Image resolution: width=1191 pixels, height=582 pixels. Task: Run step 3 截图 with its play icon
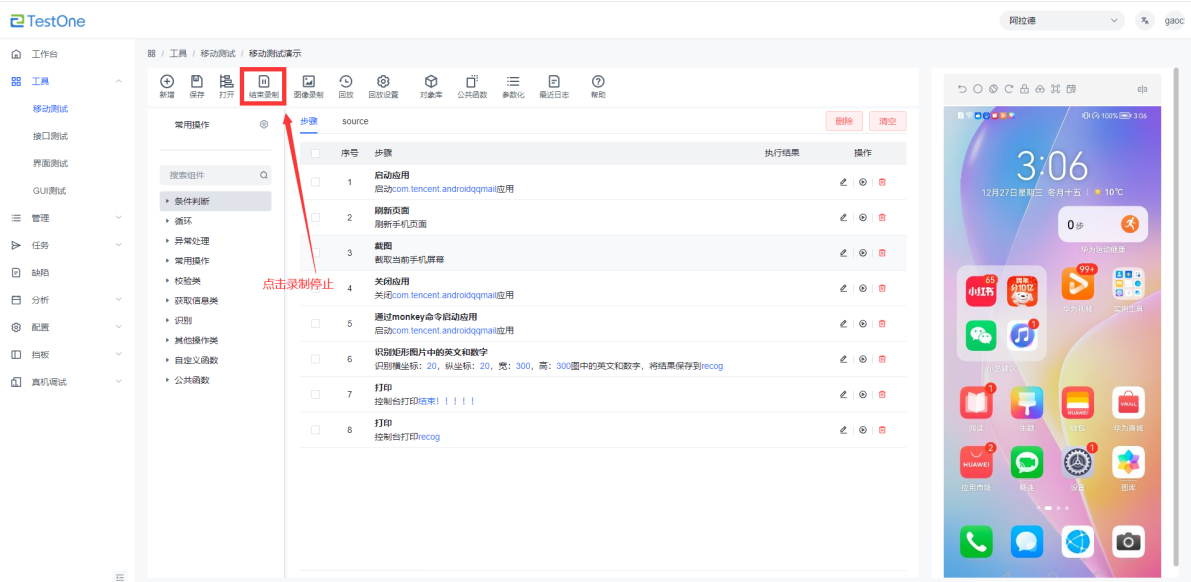coord(862,253)
